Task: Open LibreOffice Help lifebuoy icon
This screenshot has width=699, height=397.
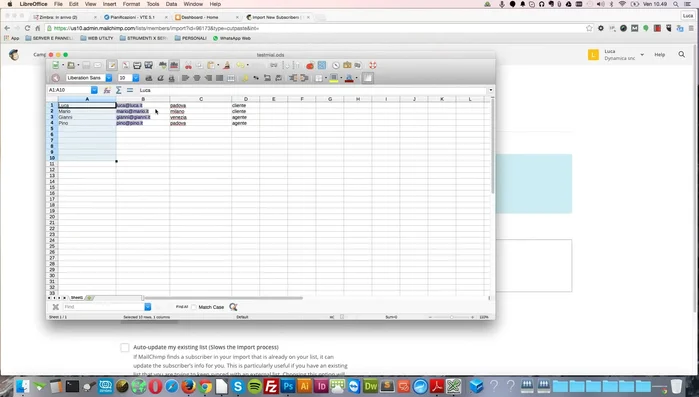Action: [x=373, y=65]
